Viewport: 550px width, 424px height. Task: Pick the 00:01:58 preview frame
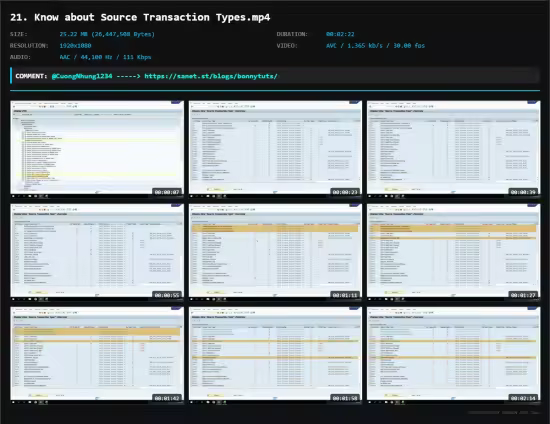[275, 355]
